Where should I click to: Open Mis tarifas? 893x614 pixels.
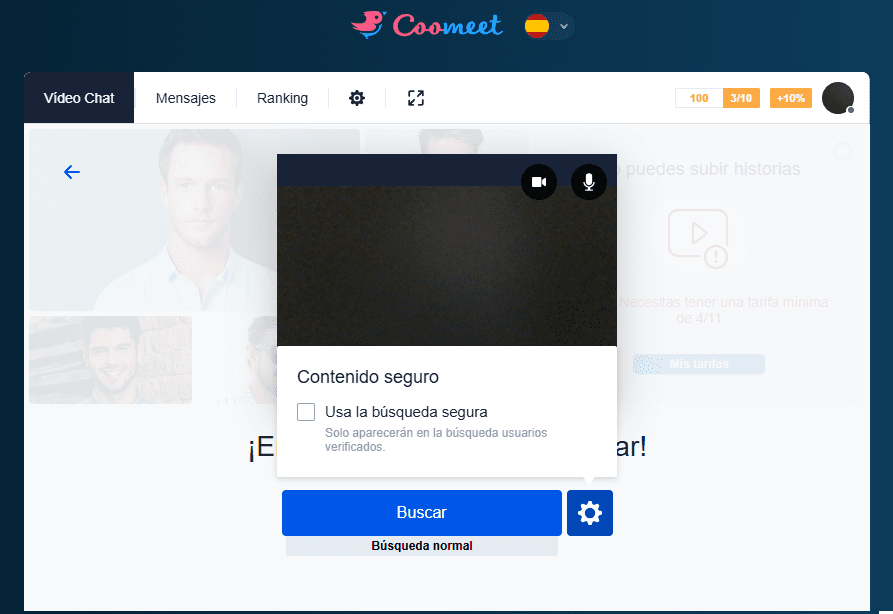coord(698,364)
